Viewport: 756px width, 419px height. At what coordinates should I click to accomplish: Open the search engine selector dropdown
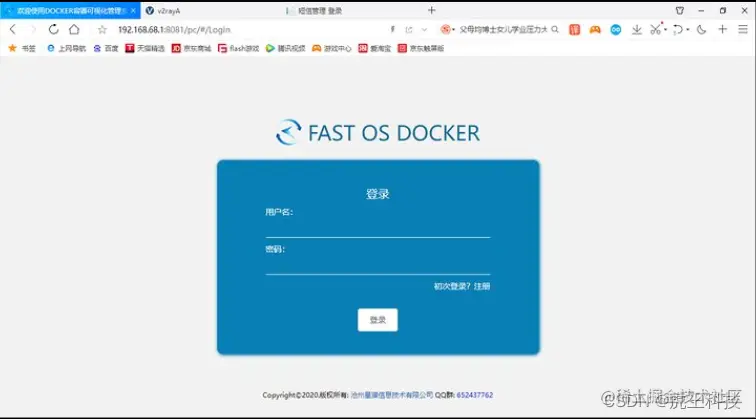447,29
